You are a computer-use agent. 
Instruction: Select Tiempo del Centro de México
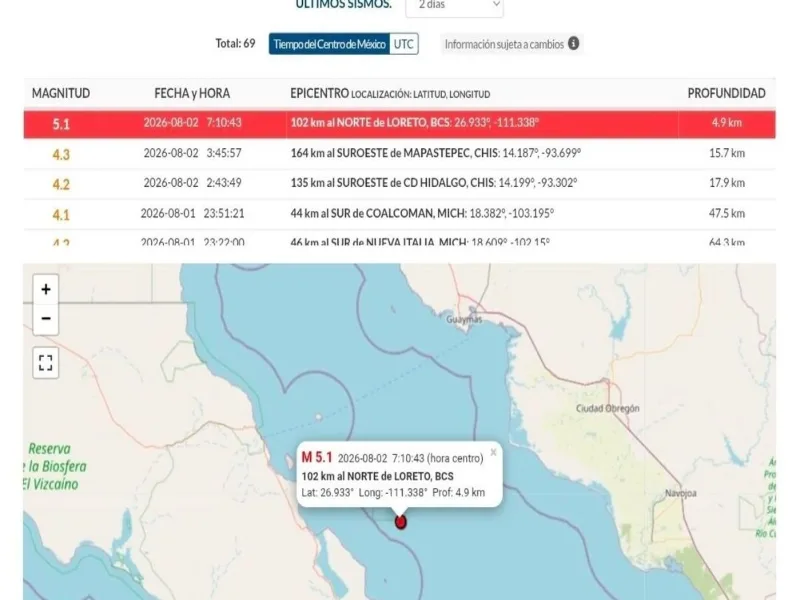(330, 44)
